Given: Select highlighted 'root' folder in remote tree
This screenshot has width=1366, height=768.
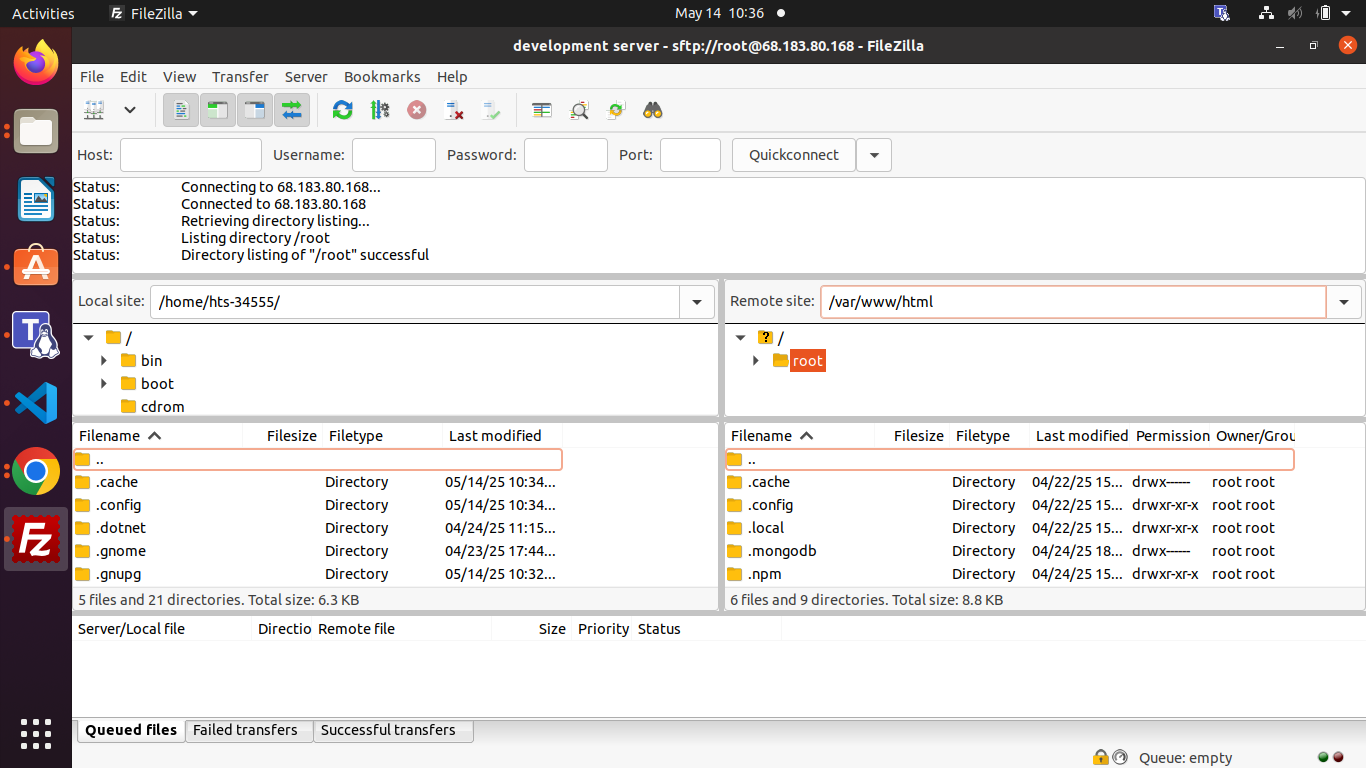Looking at the screenshot, I should (x=807, y=361).
